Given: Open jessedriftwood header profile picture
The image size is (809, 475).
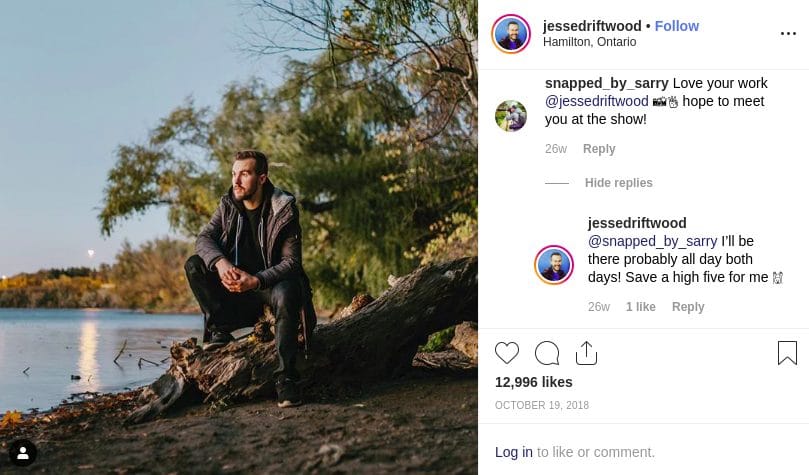Looking at the screenshot, I should tap(511, 34).
